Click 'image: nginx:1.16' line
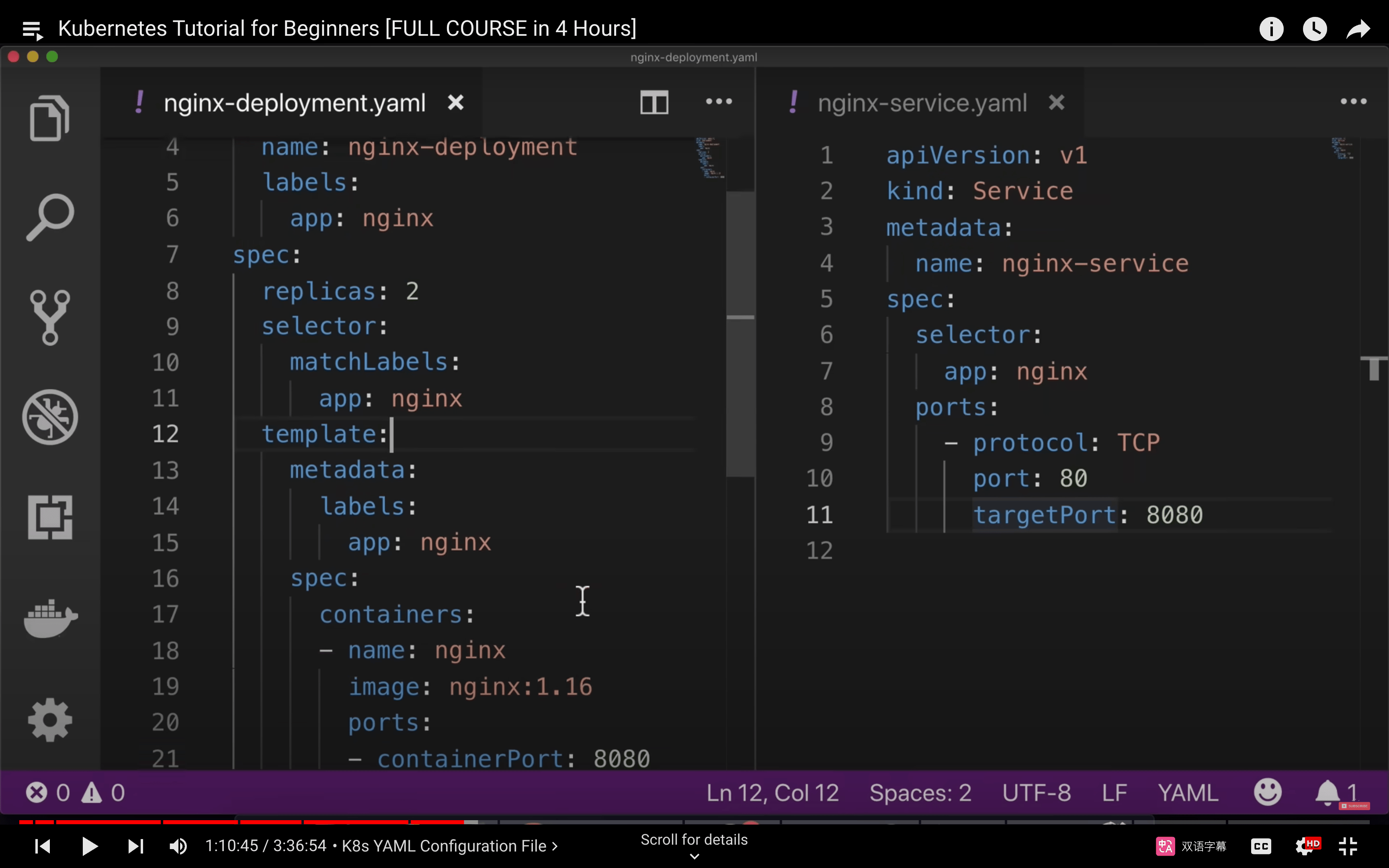The height and width of the screenshot is (868, 1389). (470, 687)
